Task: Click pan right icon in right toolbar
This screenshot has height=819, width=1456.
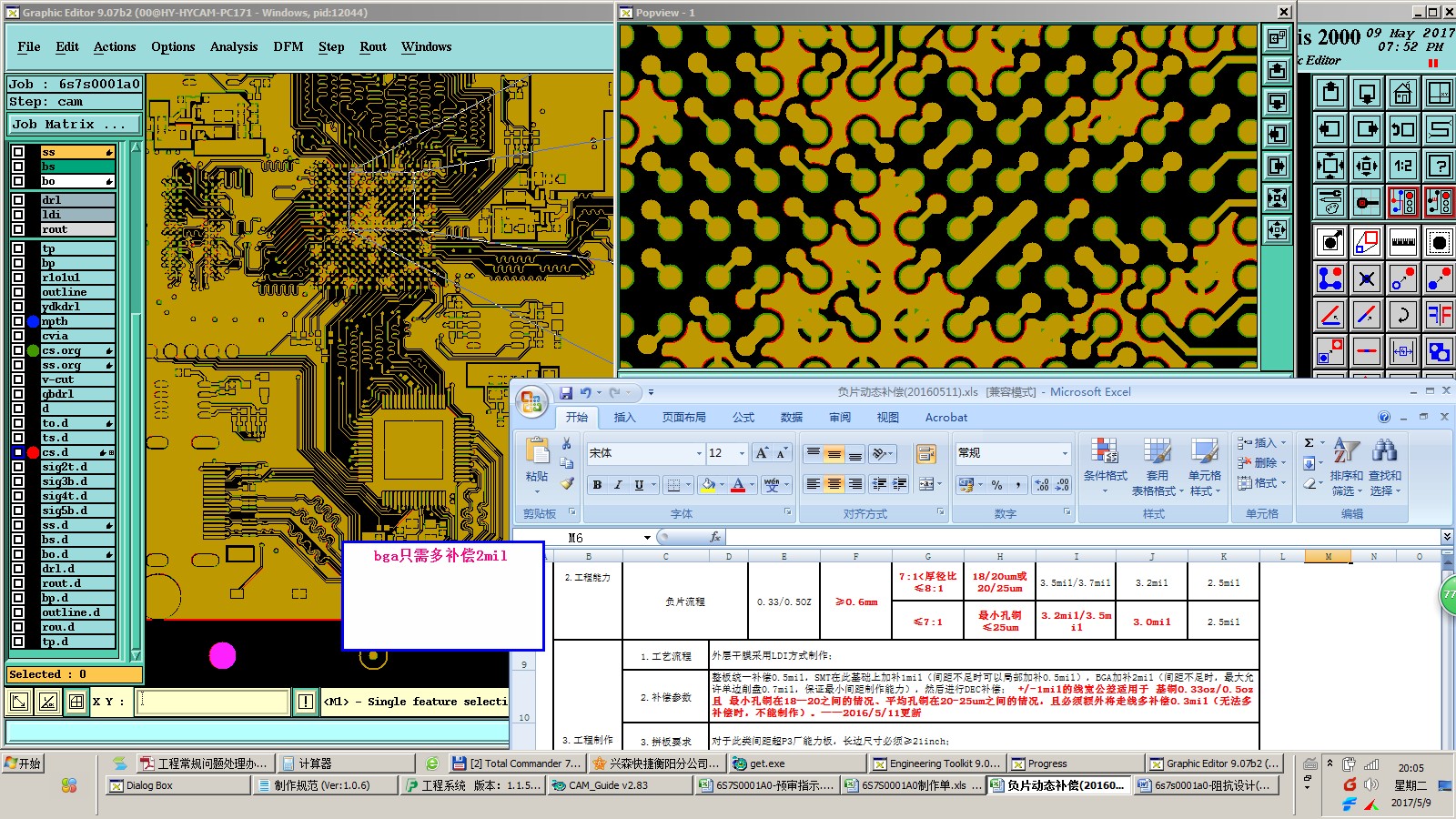Action: [1367, 129]
